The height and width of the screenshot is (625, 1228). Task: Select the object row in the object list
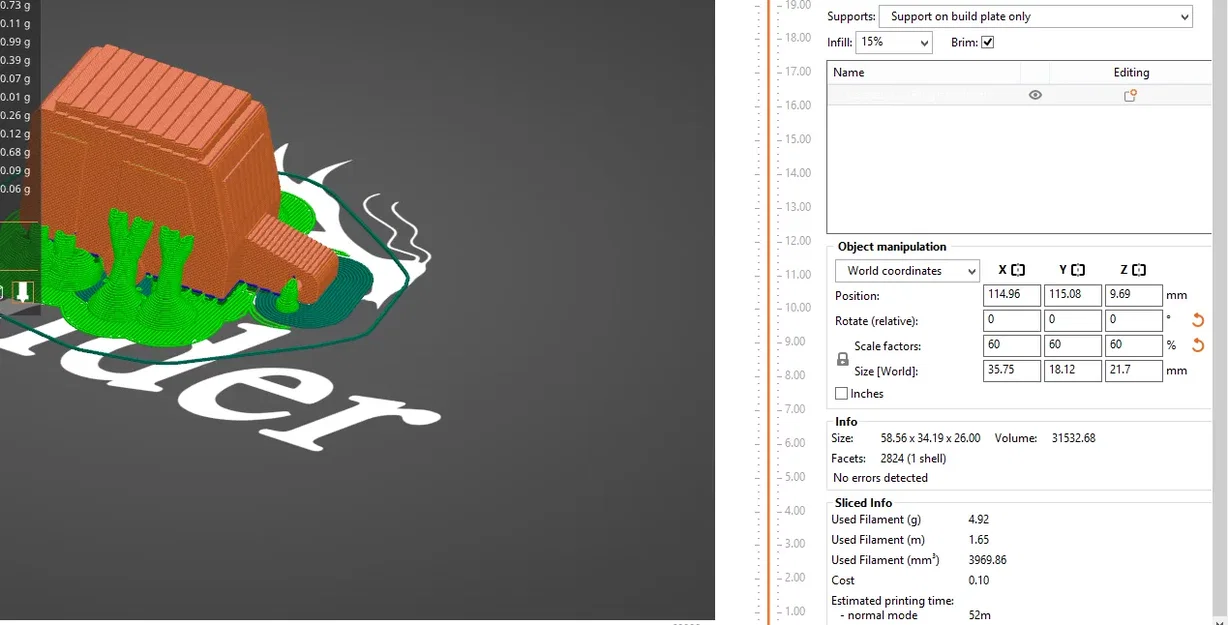1019,95
